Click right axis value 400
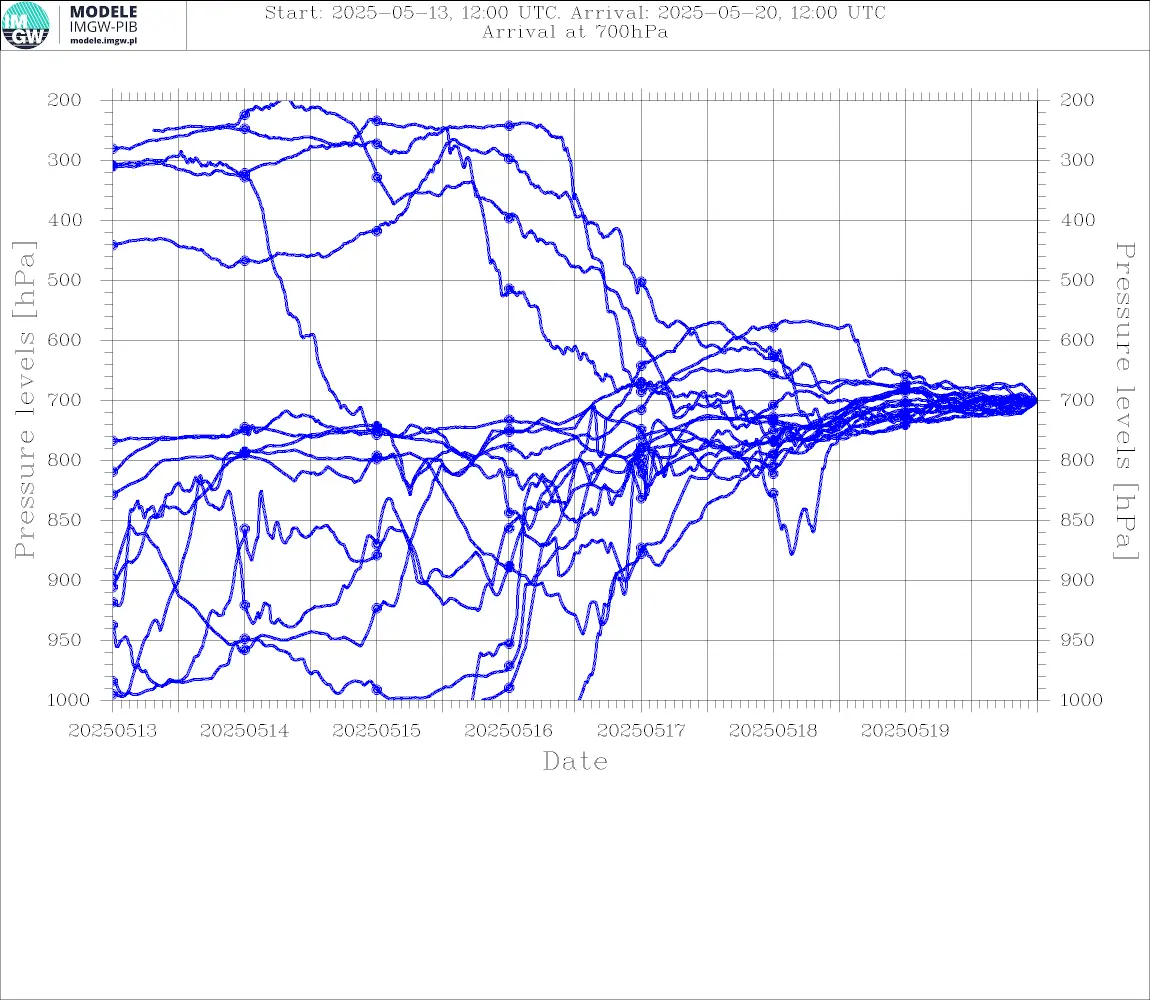Viewport: 1150px width, 1000px height. (x=1077, y=220)
